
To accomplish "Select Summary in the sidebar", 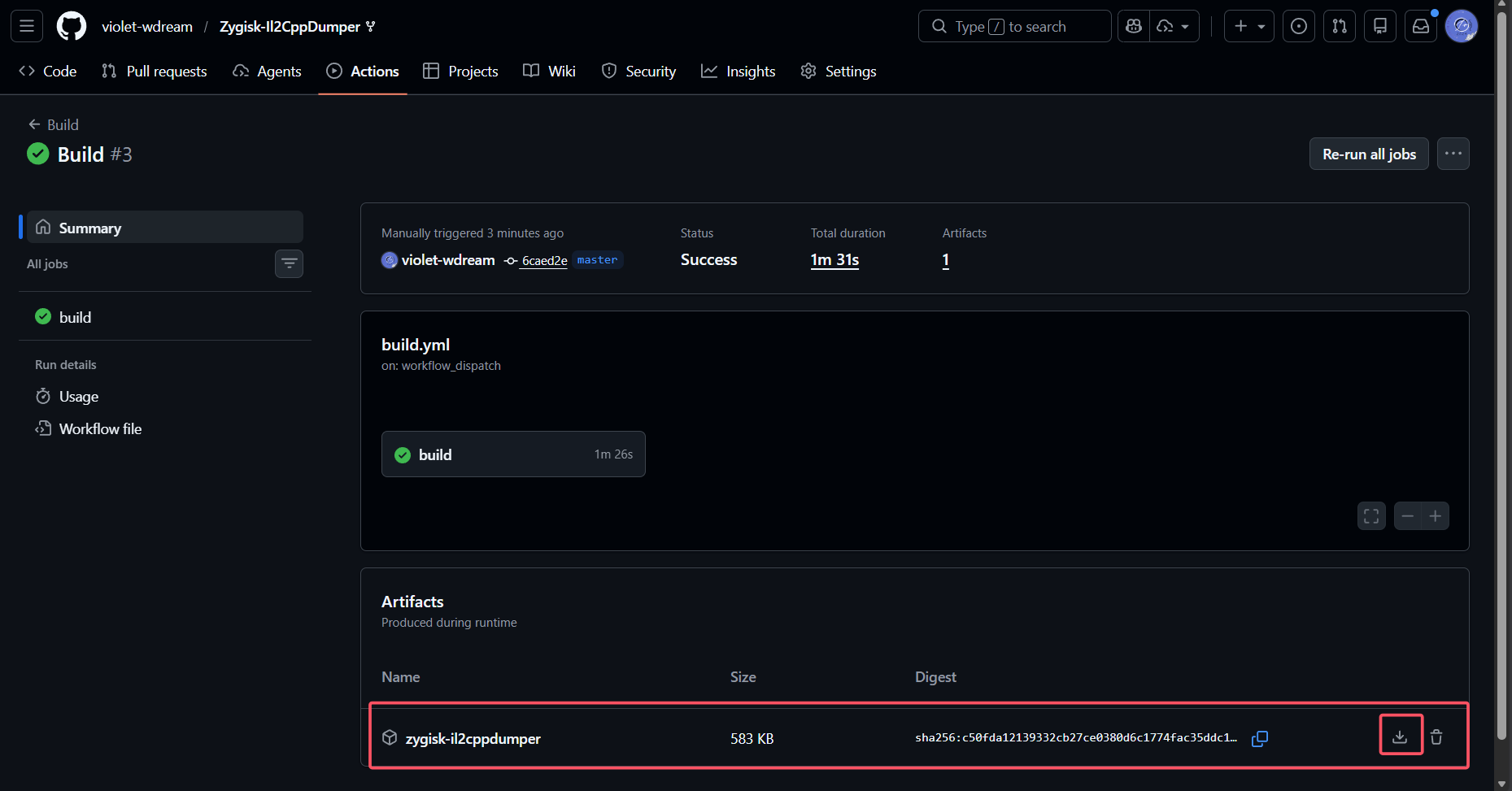I will pyautogui.click(x=165, y=228).
